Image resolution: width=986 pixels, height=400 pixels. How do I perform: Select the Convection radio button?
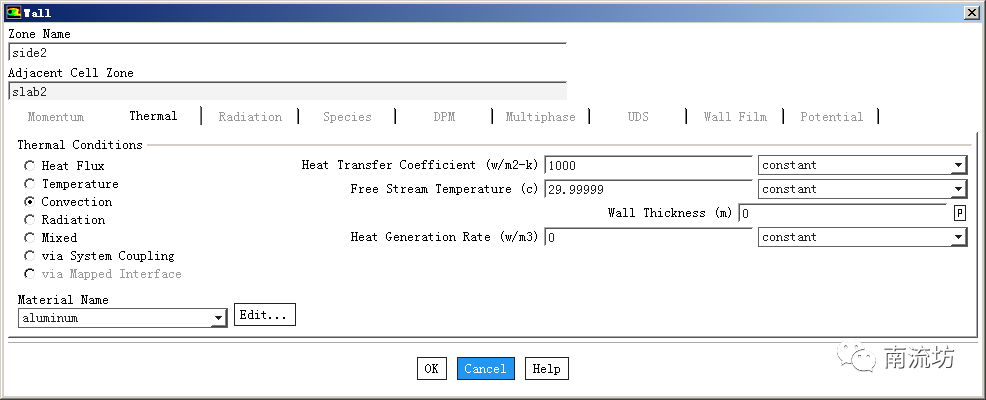pyautogui.click(x=30, y=202)
